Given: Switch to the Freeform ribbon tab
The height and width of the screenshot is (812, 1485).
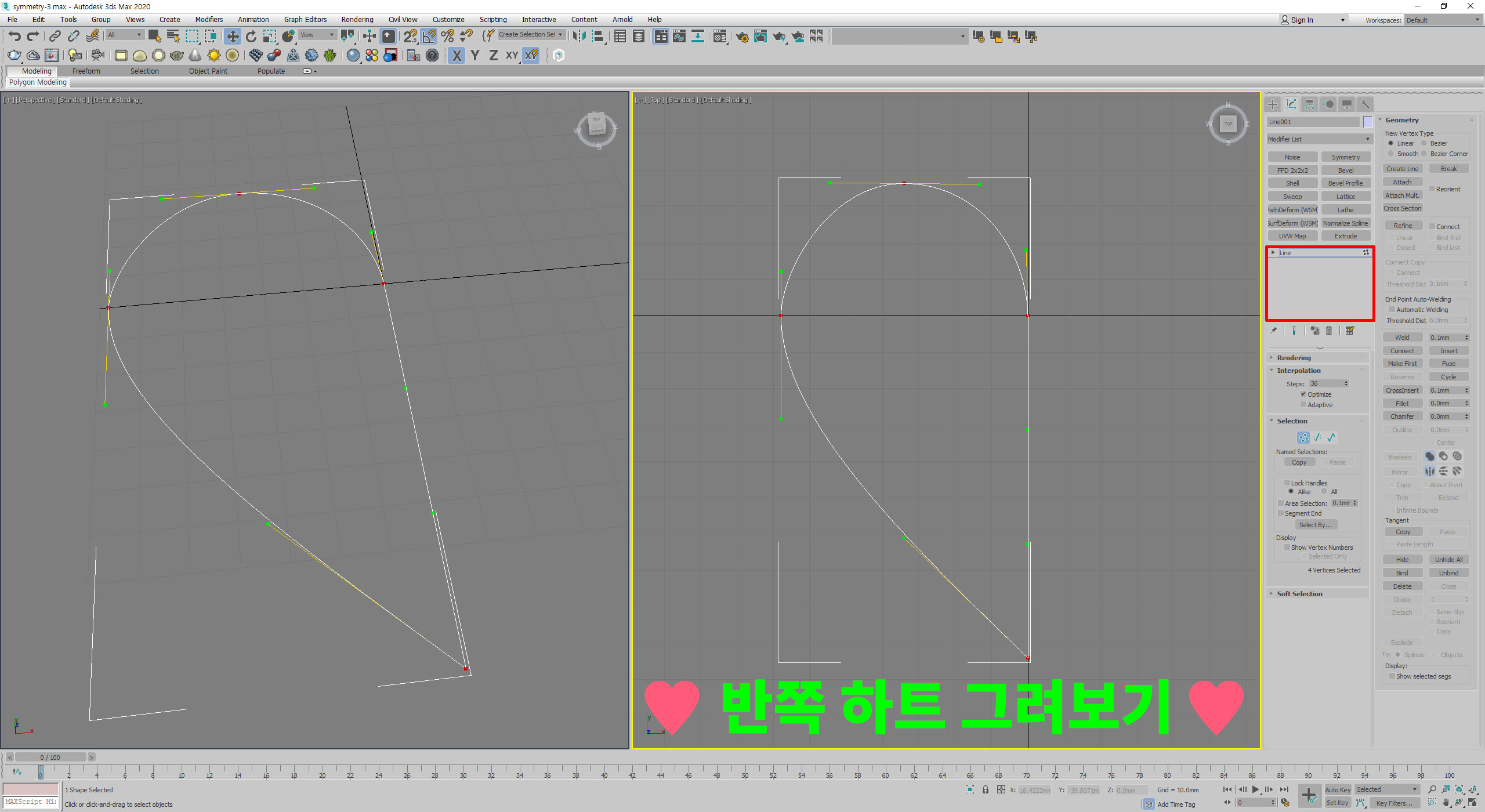Looking at the screenshot, I should click(x=86, y=71).
